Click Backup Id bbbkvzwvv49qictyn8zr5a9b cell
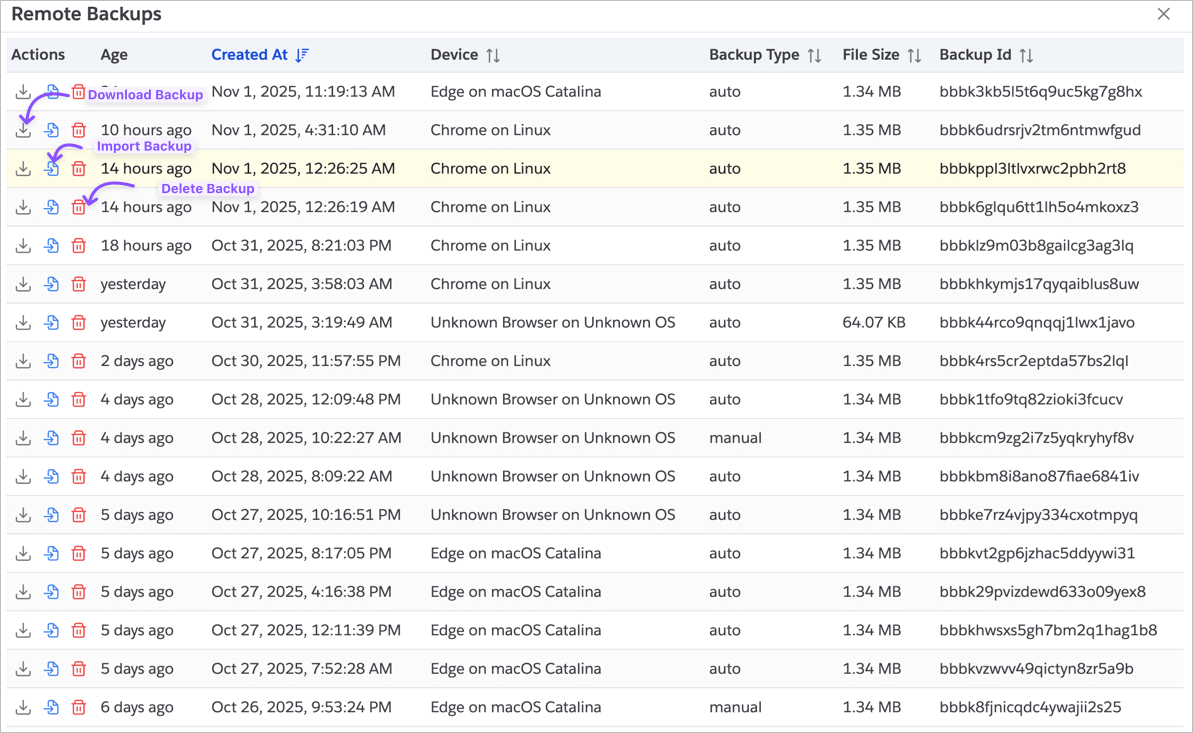The width and height of the screenshot is (1193, 733). pyautogui.click(x=1036, y=669)
